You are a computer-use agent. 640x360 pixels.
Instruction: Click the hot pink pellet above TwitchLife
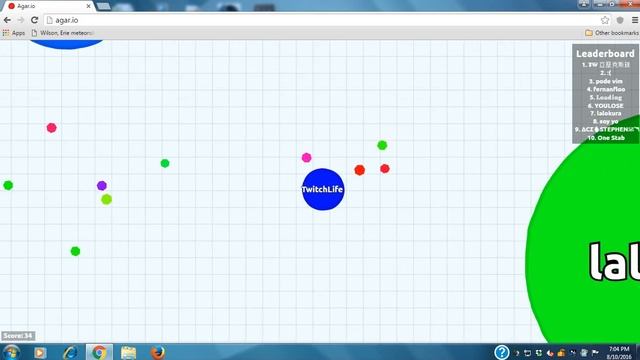click(307, 158)
